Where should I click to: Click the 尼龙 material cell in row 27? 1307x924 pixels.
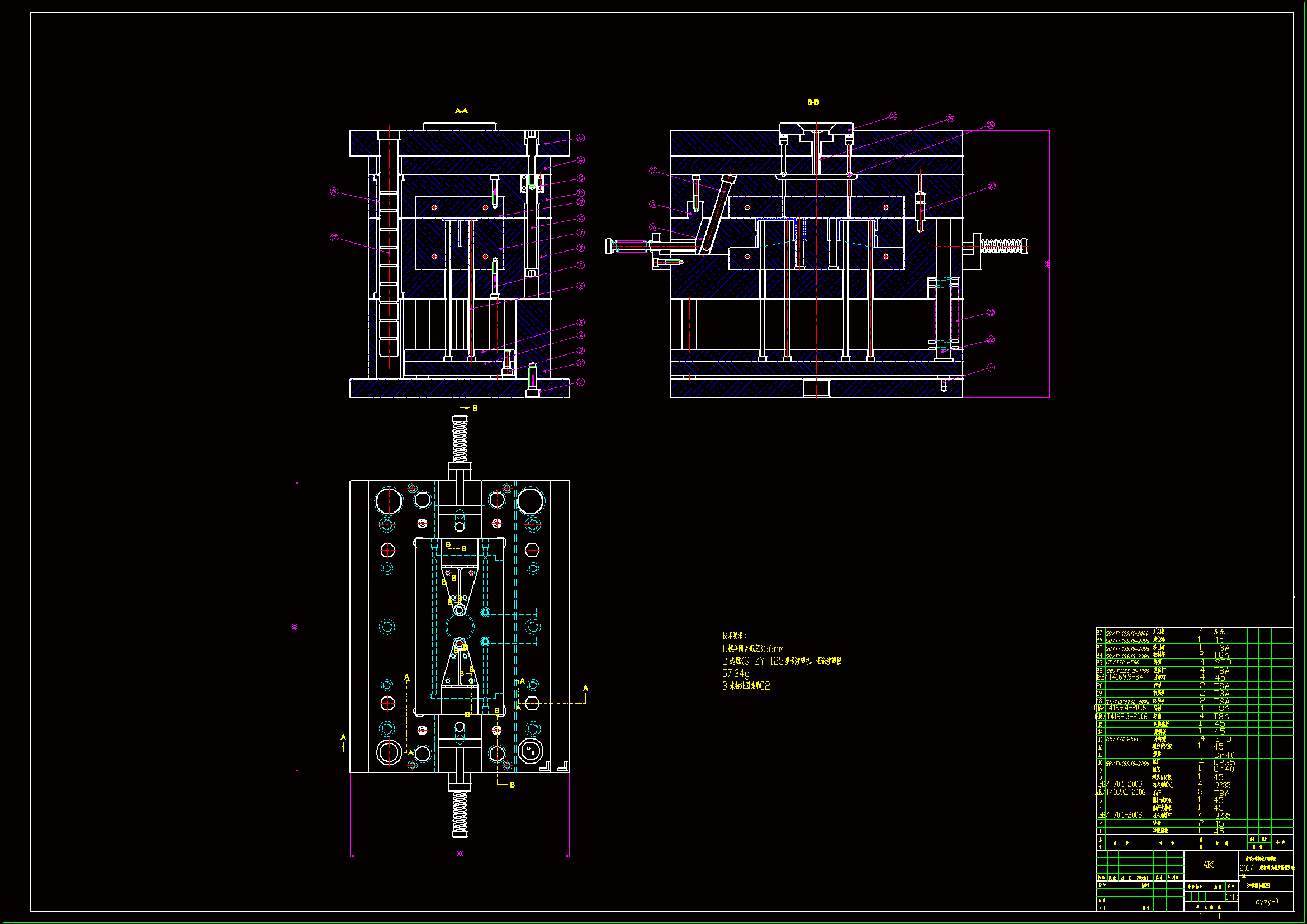[x=1219, y=632]
